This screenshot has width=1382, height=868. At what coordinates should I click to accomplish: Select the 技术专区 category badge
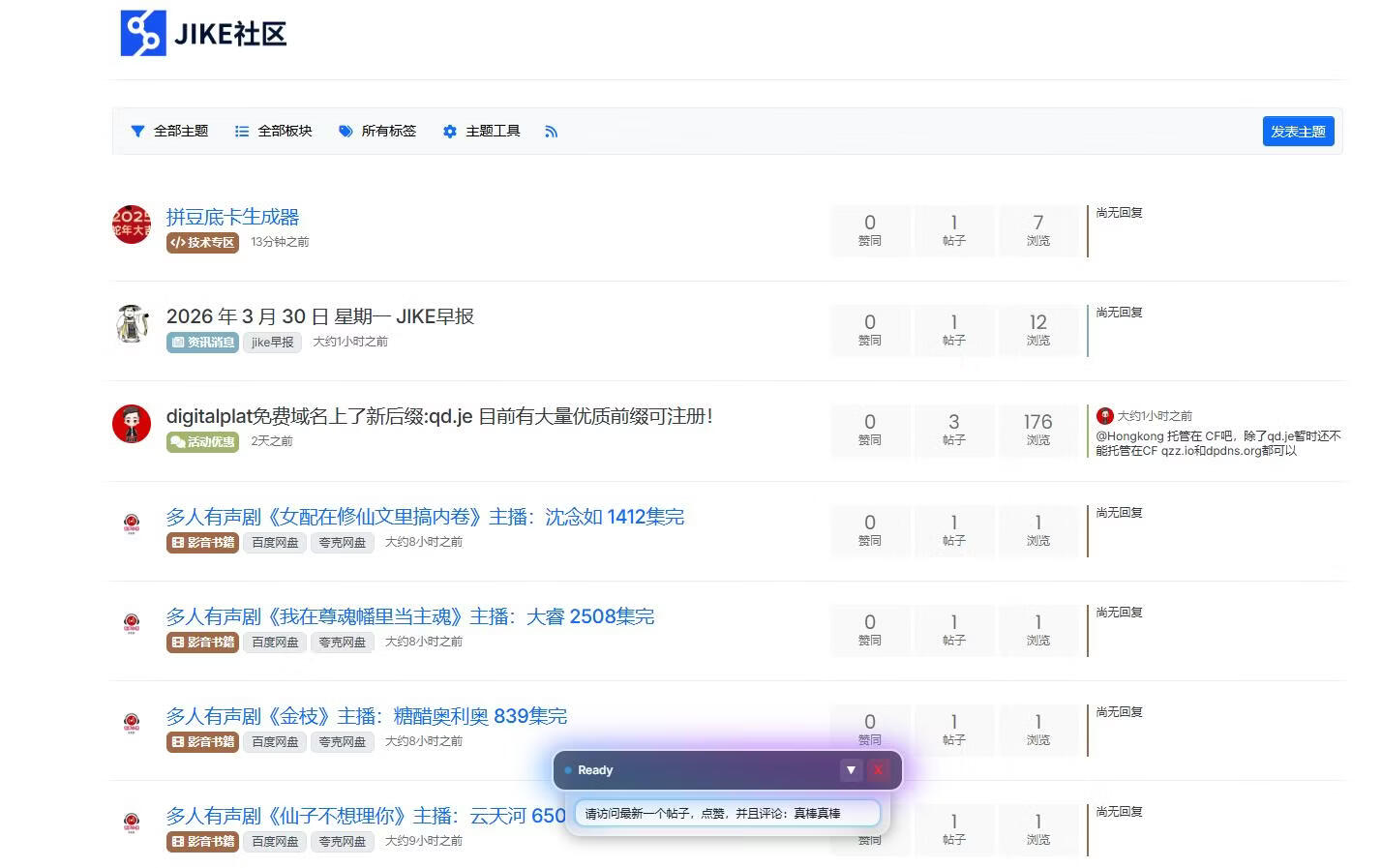(x=202, y=242)
